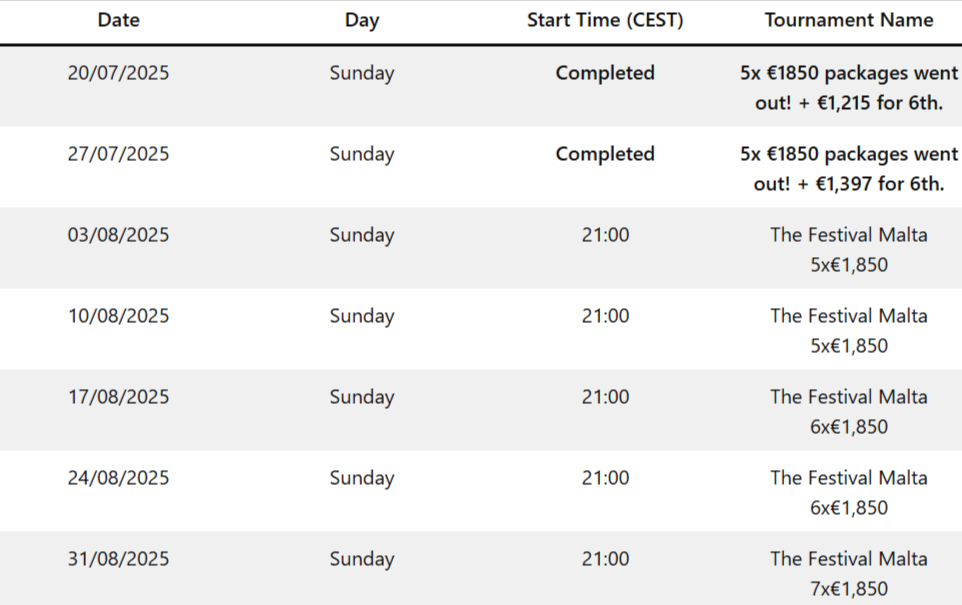Click the Completed status for 20/07/2025
Viewport: 962px width, 605px height.
point(605,73)
